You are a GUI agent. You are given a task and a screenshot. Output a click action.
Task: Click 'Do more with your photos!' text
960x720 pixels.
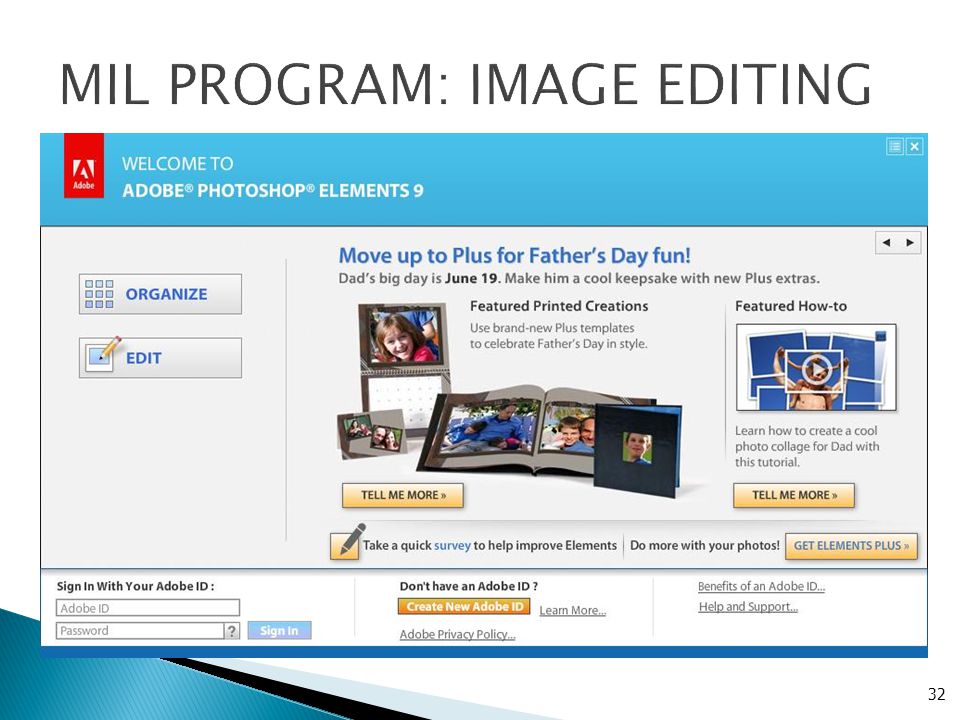click(705, 546)
